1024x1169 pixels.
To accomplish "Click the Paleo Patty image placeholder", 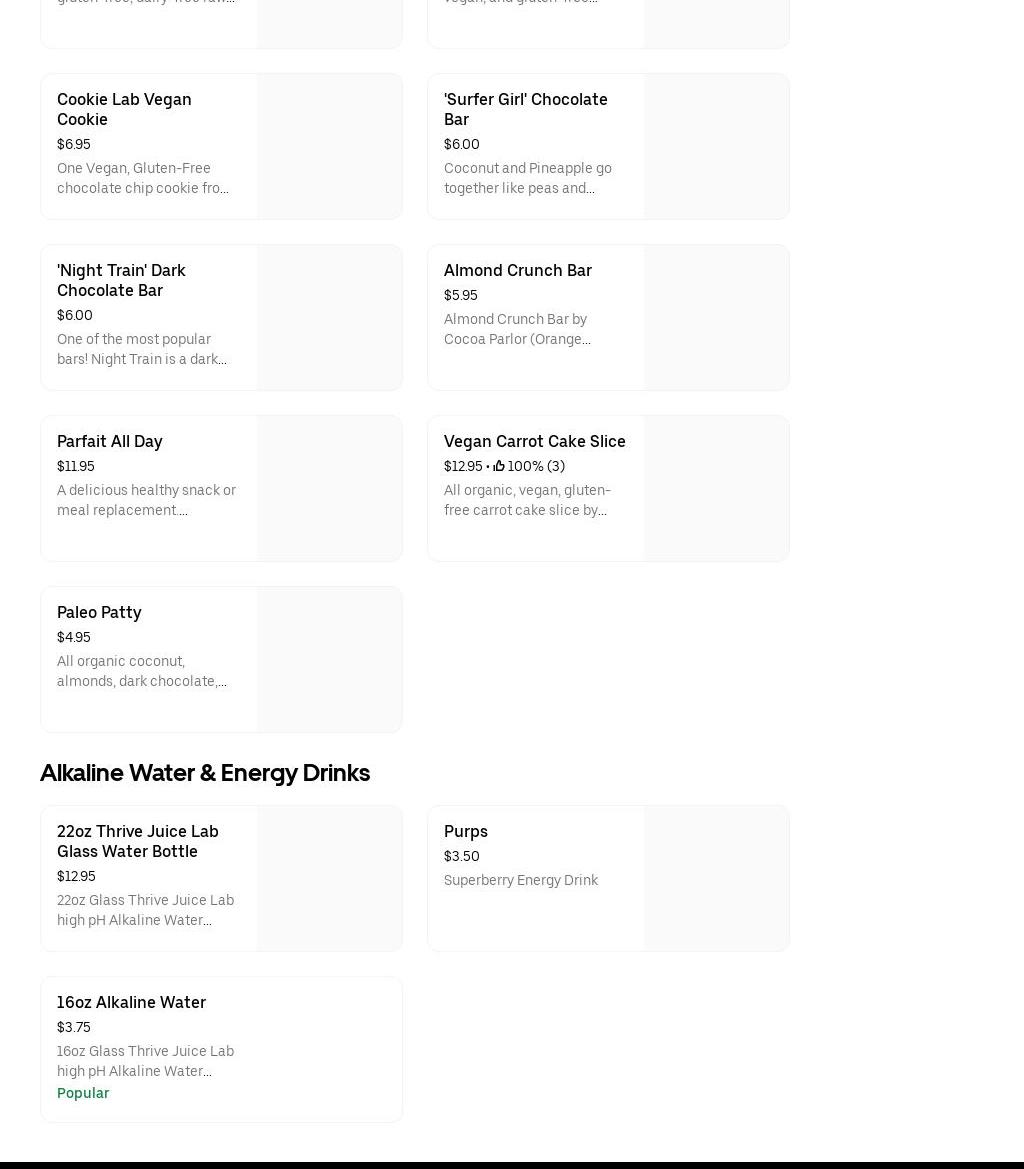I will tap(329, 659).
